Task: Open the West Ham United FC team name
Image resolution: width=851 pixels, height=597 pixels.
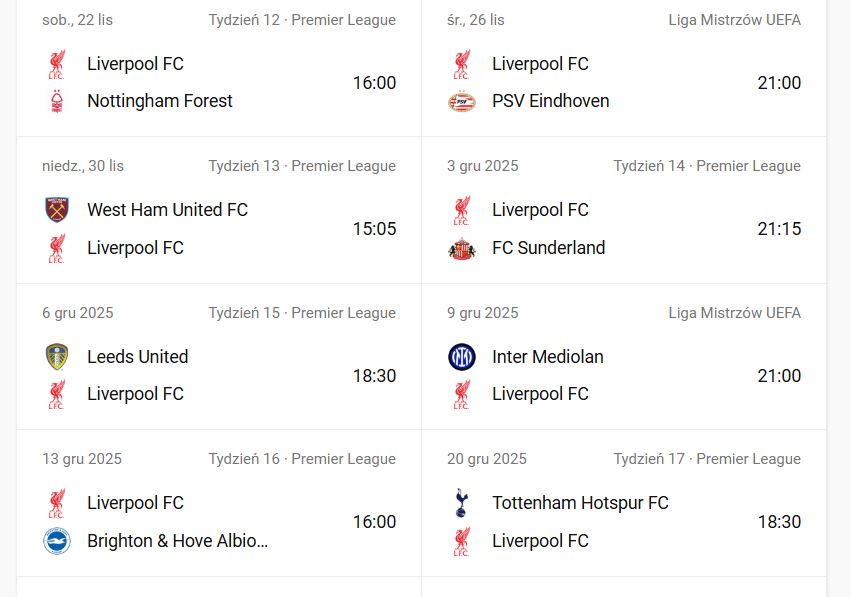Action: (167, 210)
